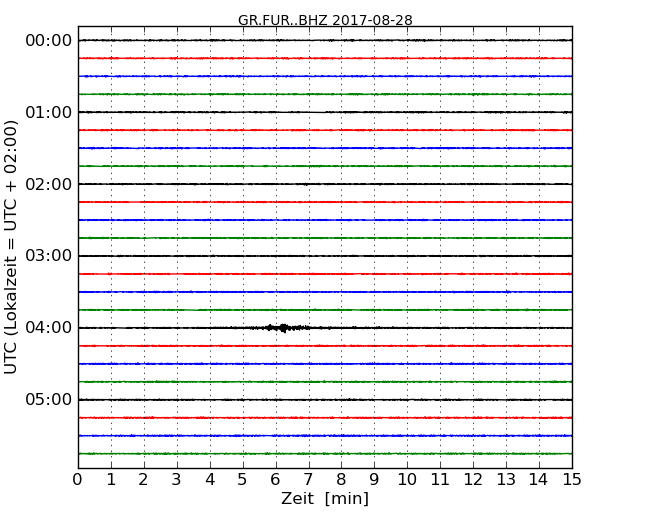The width and height of the screenshot is (650, 520).
Task: Select x-axis tick label 9
Action: 374,480
